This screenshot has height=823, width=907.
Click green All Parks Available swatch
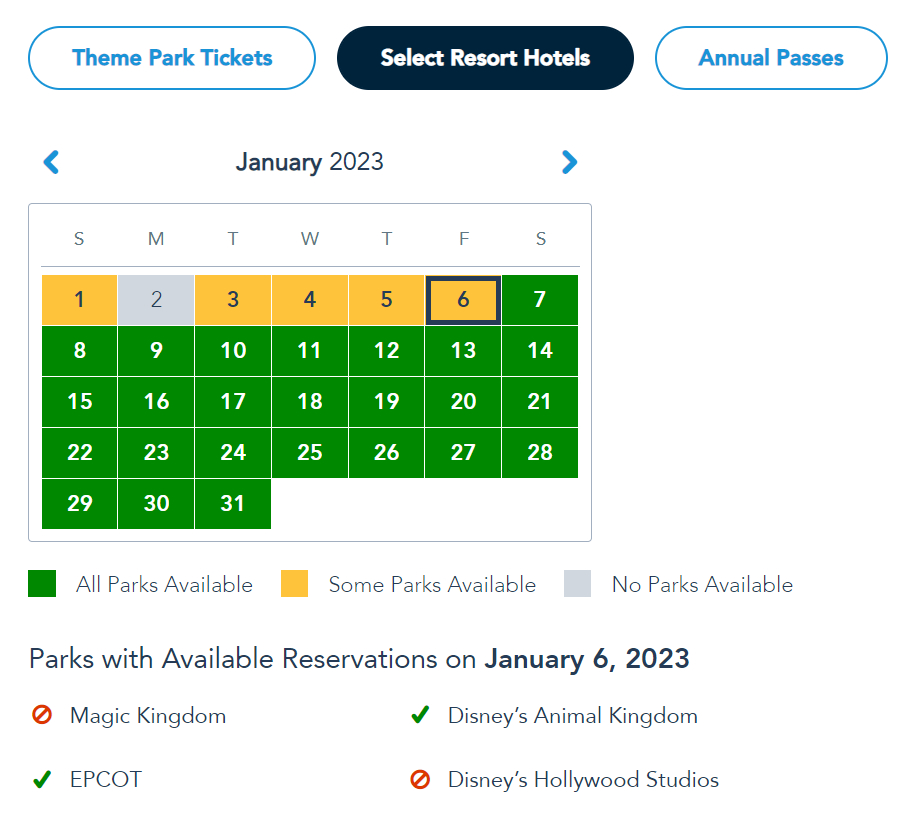click(x=42, y=584)
